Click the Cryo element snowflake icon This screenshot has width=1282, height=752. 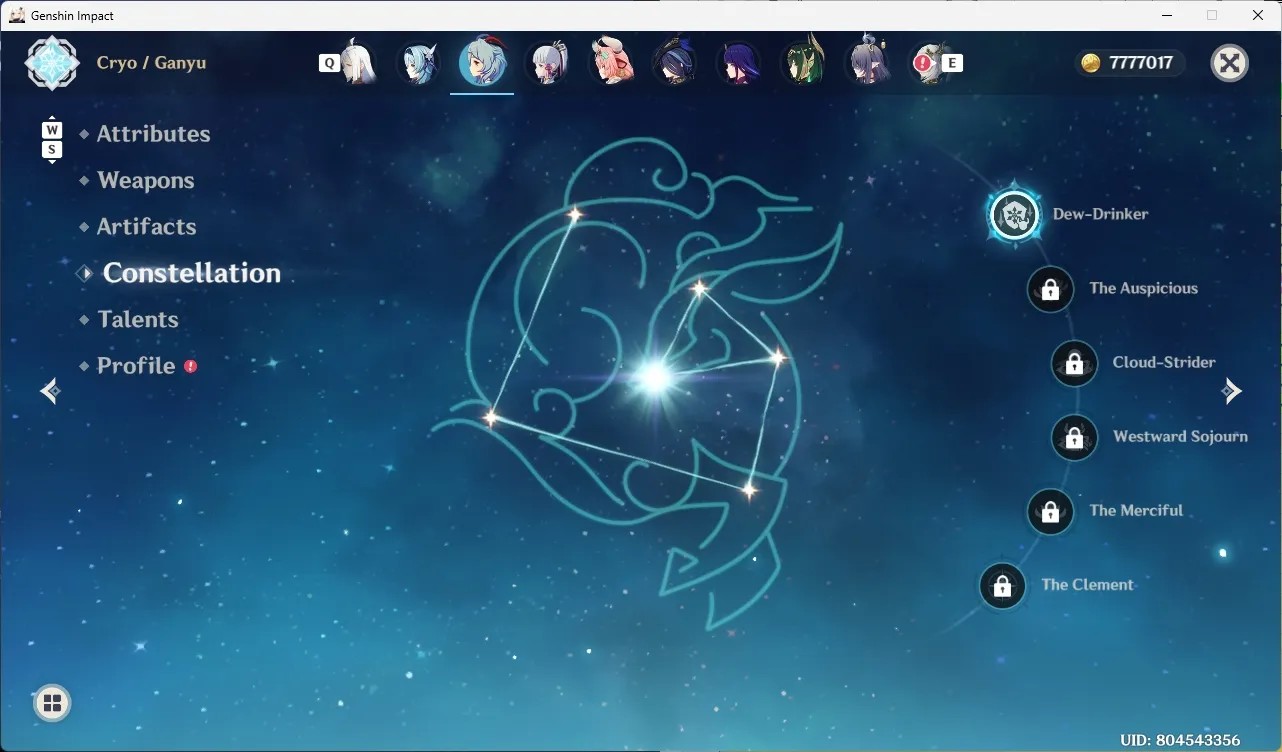click(52, 63)
